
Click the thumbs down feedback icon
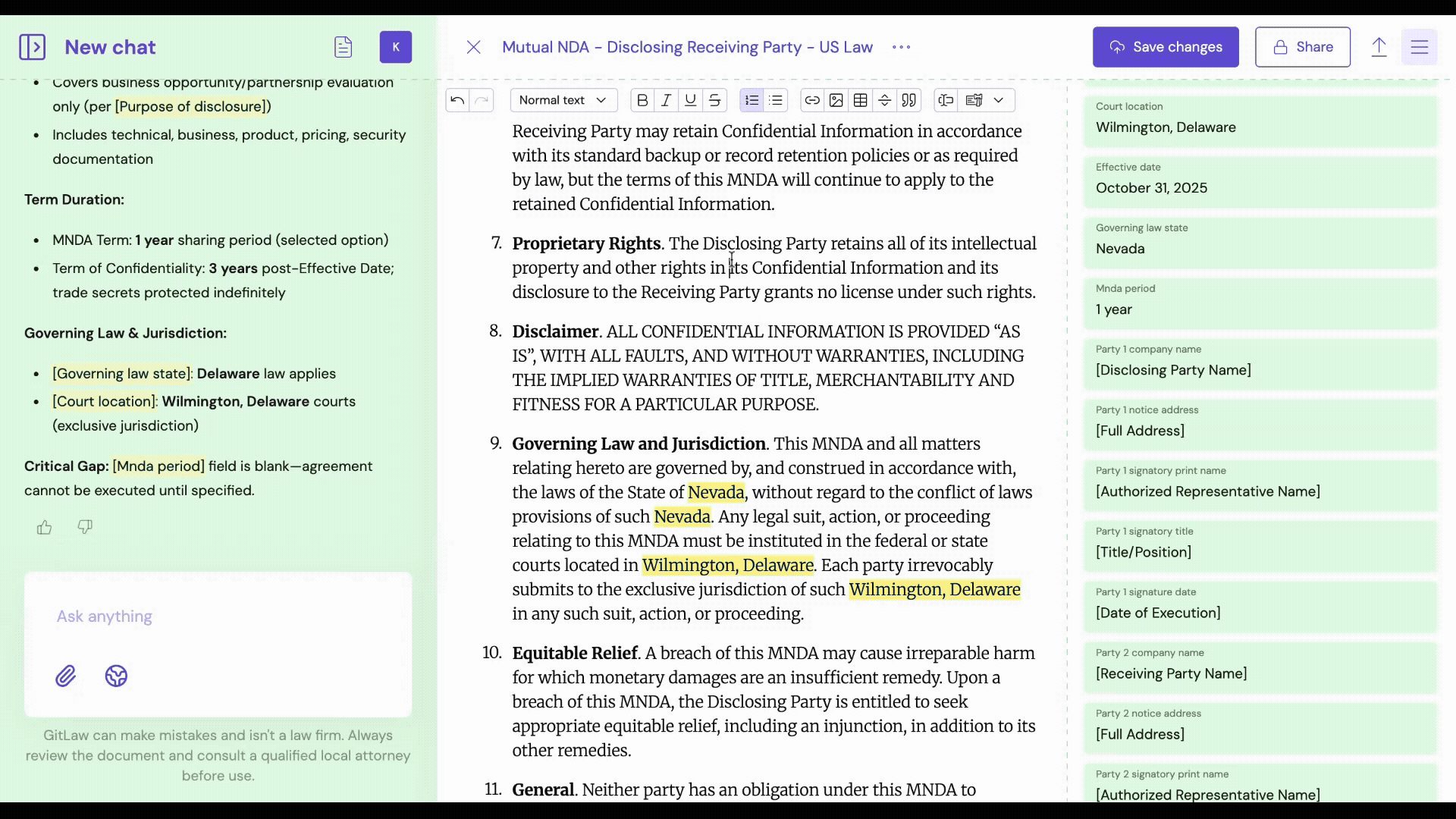(x=85, y=527)
